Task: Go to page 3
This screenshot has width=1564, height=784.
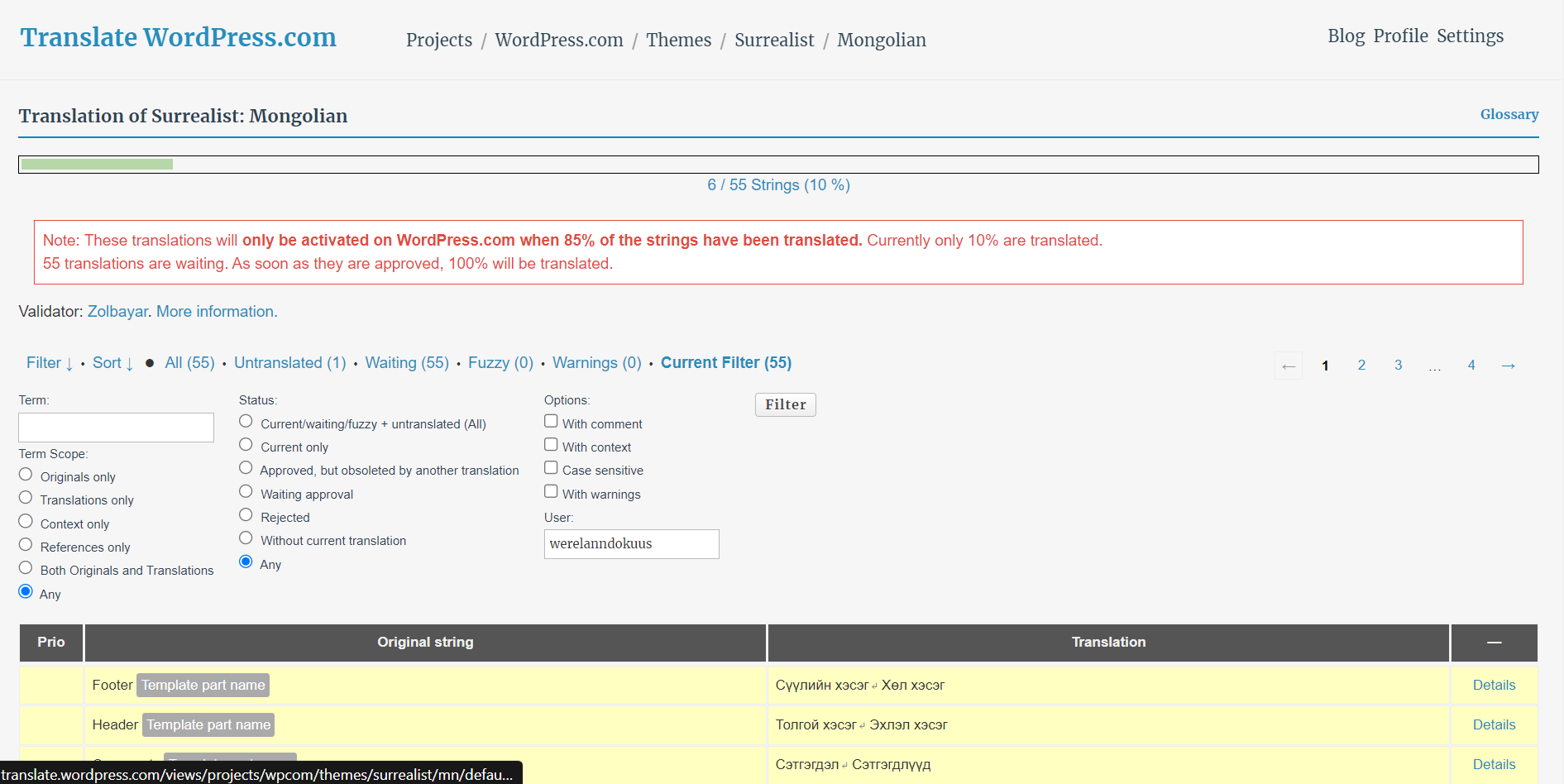Action: pos(1398,366)
